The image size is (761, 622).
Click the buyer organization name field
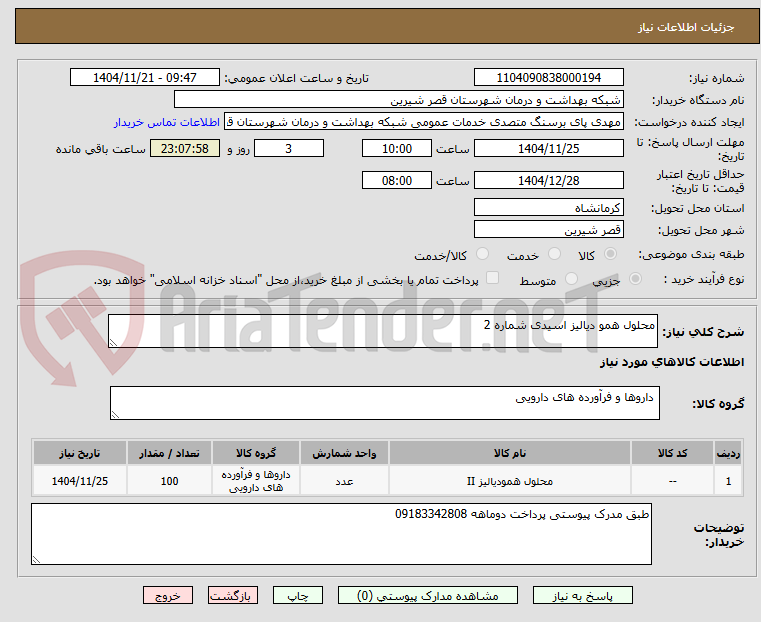pyautogui.click(x=399, y=100)
